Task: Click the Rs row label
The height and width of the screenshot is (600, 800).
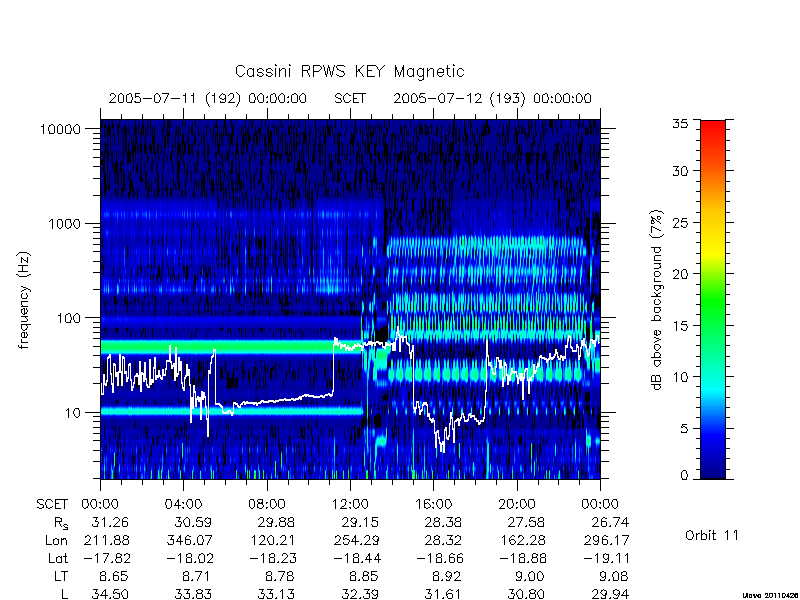Action: point(61,523)
